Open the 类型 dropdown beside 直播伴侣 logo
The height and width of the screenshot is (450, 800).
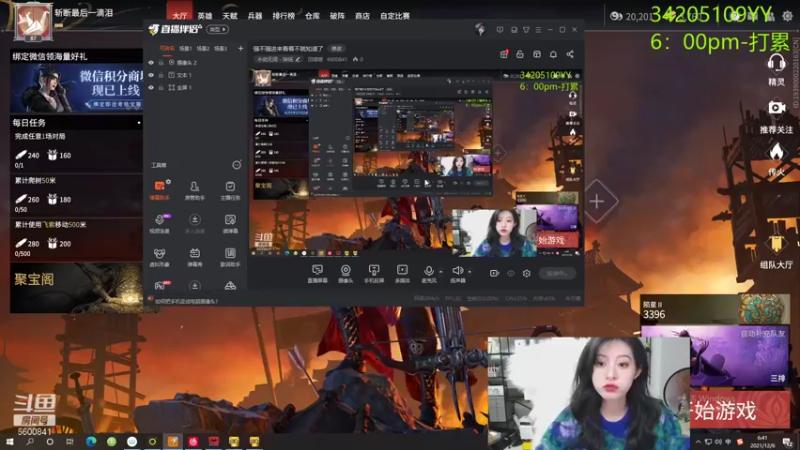coord(217,30)
